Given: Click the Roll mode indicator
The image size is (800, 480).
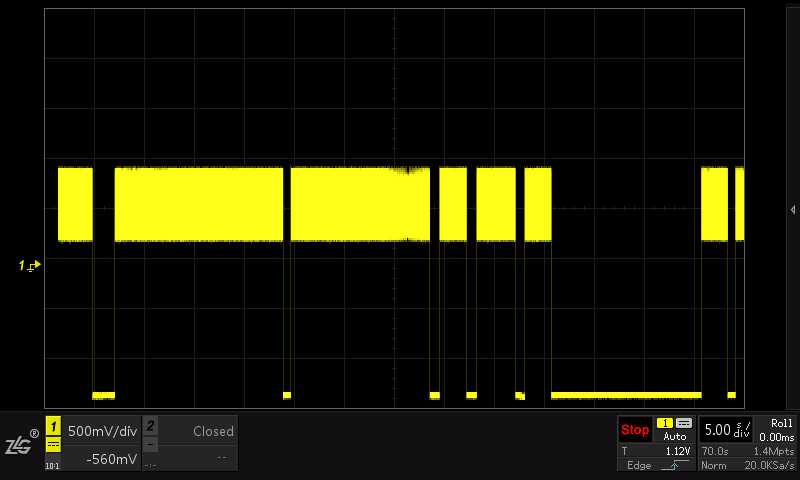Looking at the screenshot, I should tap(782, 423).
